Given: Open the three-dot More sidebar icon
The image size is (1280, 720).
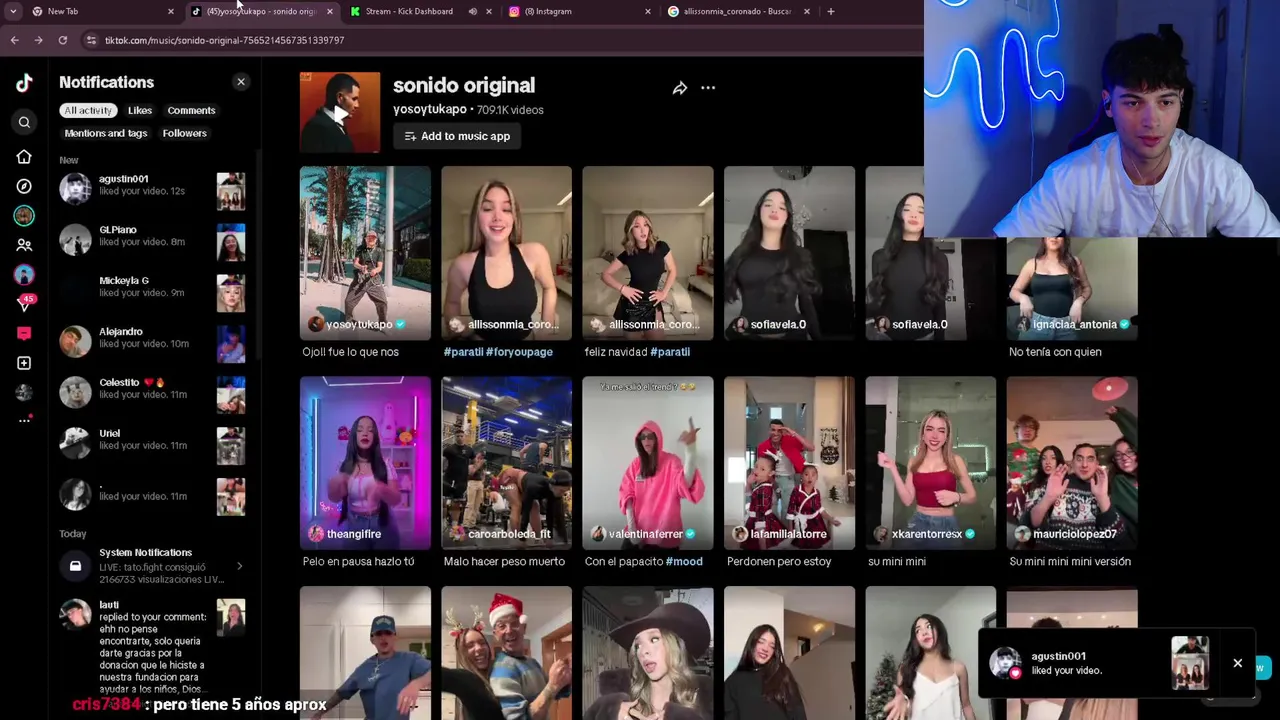Looking at the screenshot, I should coord(24,420).
